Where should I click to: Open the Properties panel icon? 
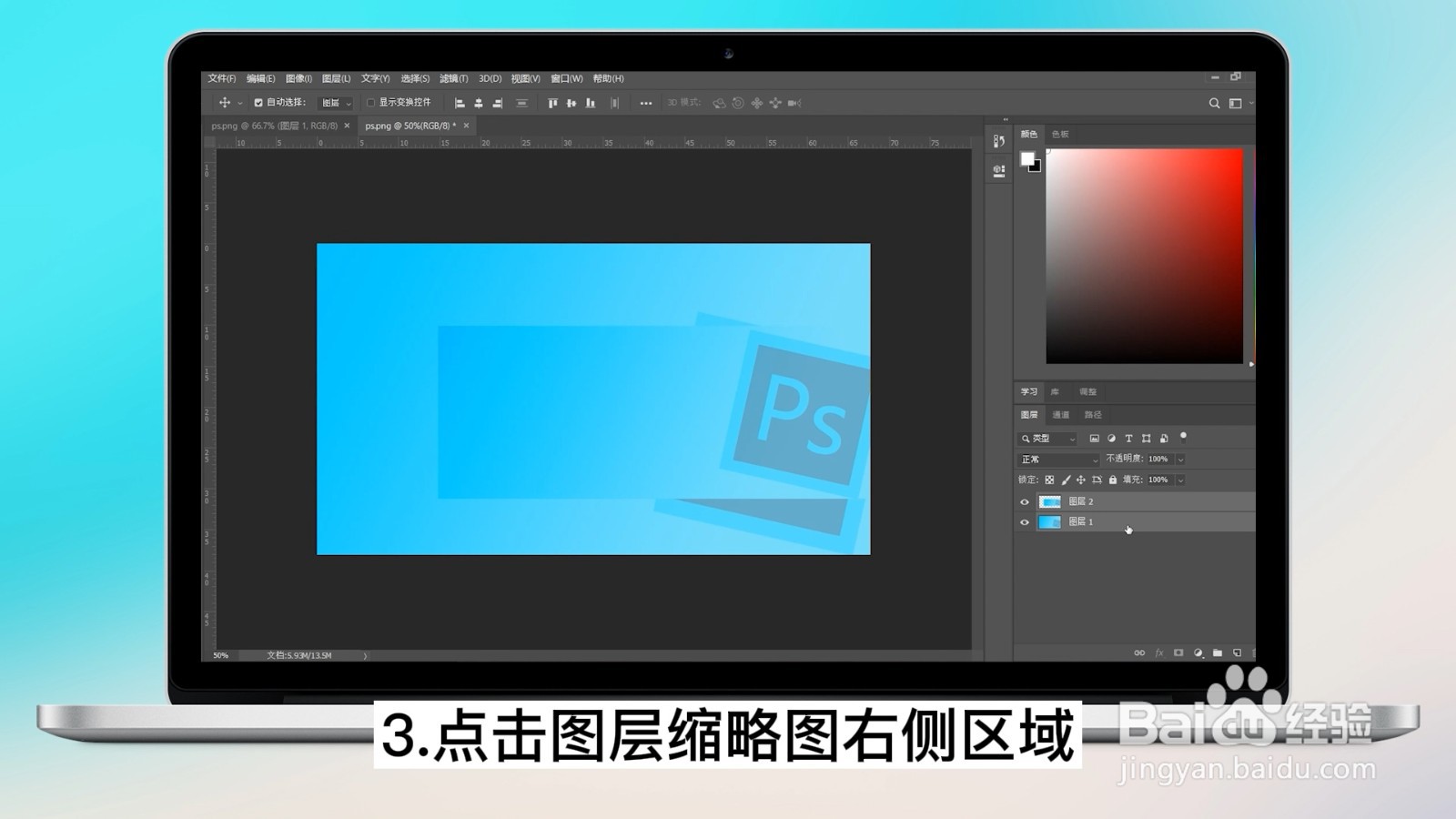click(x=999, y=170)
